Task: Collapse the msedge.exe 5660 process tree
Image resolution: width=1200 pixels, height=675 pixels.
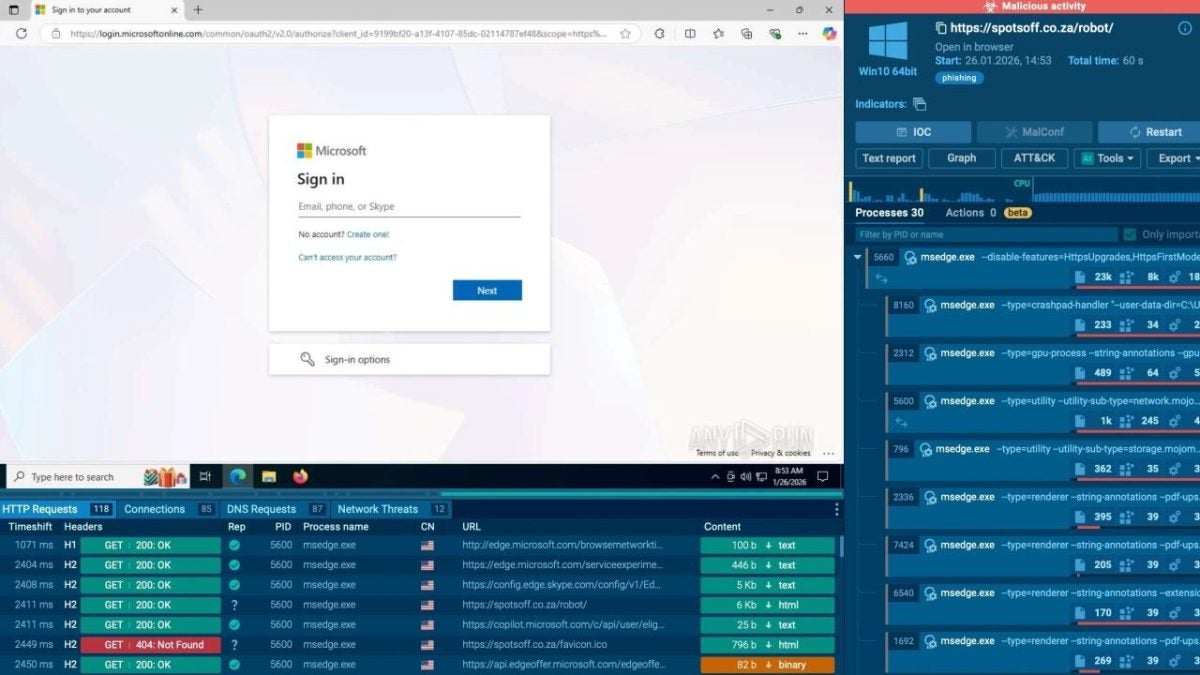Action: click(857, 257)
